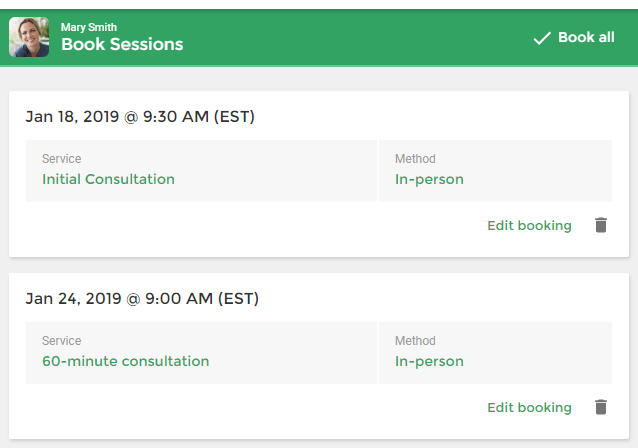Click the Jan 18, 2019 9:30 AM heading
Viewport: 638px width, 448px height.
point(140,117)
